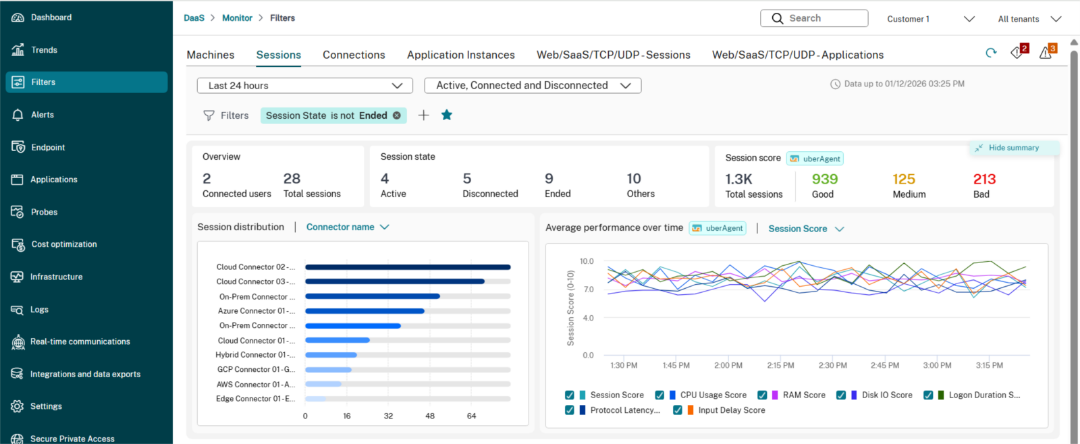Open the Last 24 hours time dropdown

(x=304, y=86)
